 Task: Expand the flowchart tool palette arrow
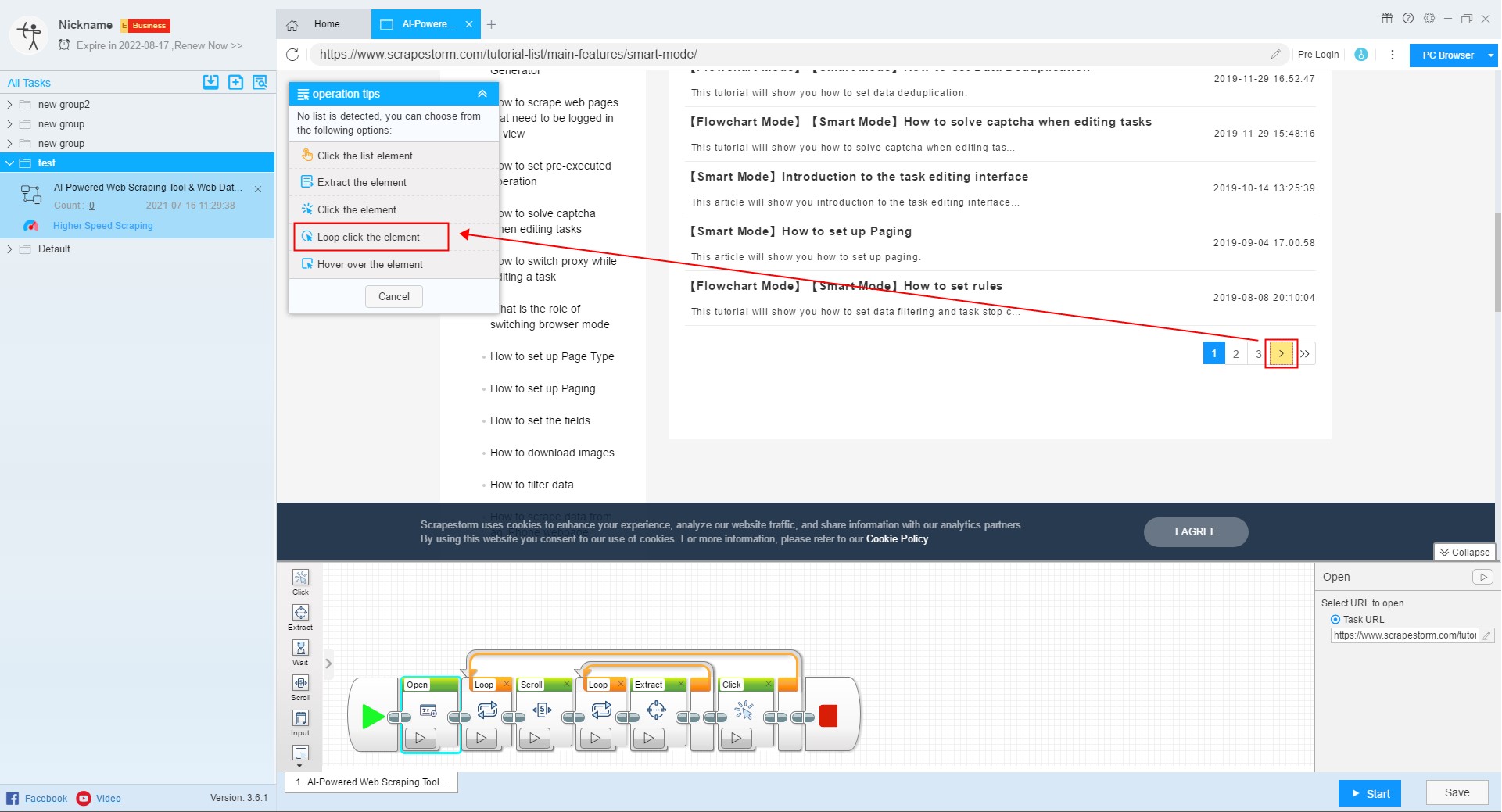[328, 664]
